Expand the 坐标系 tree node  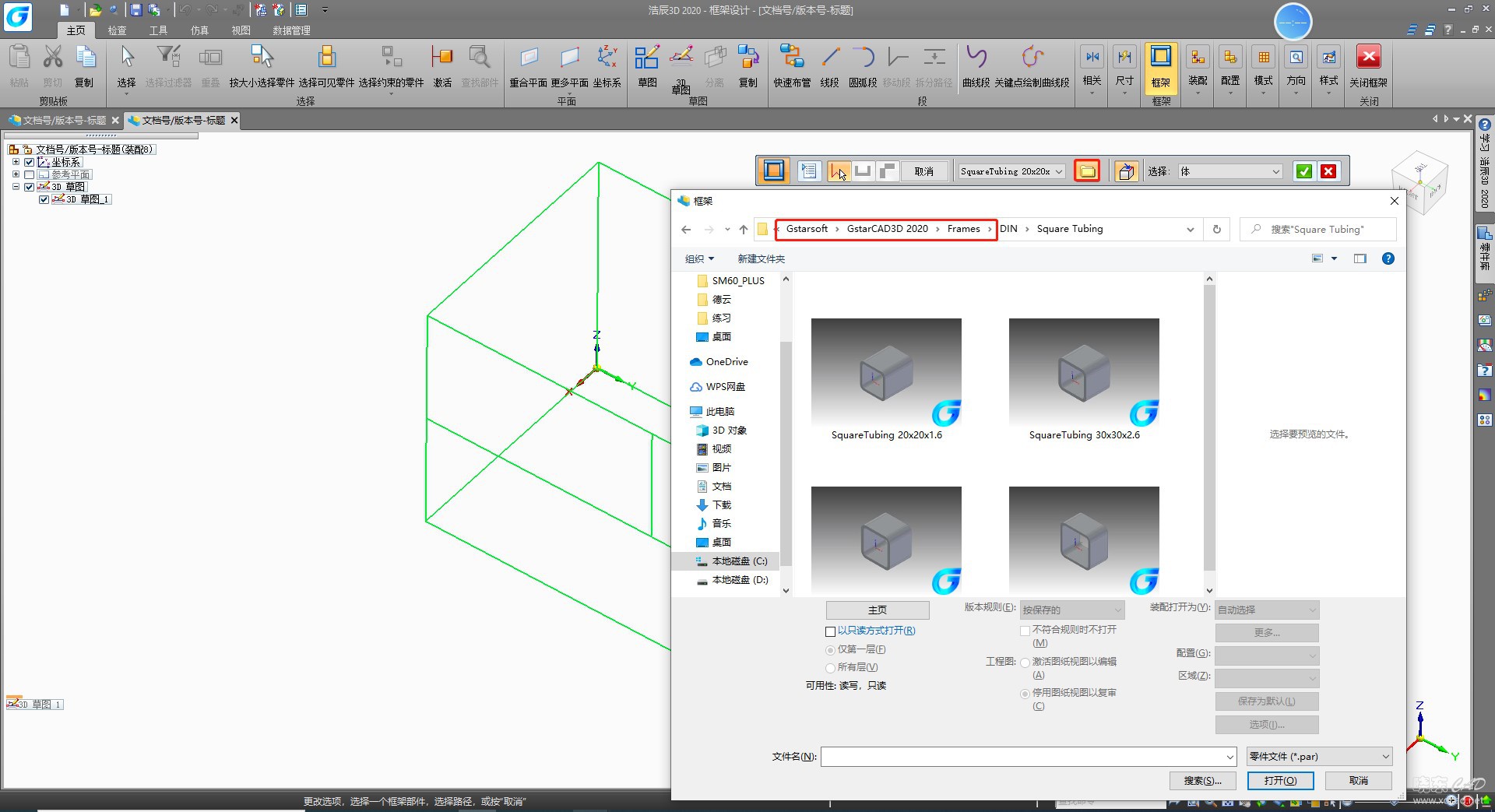point(16,162)
